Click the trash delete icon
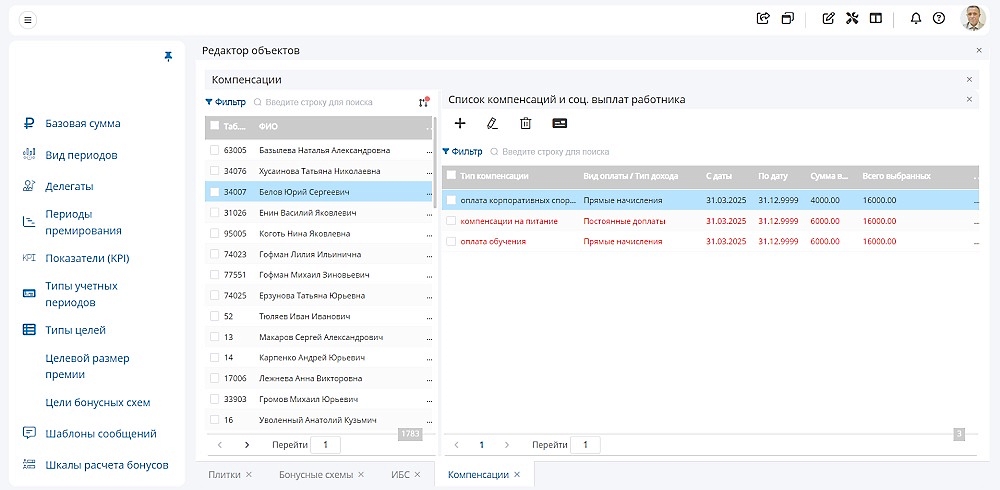Viewport: 1000px width, 490px height. coord(525,123)
